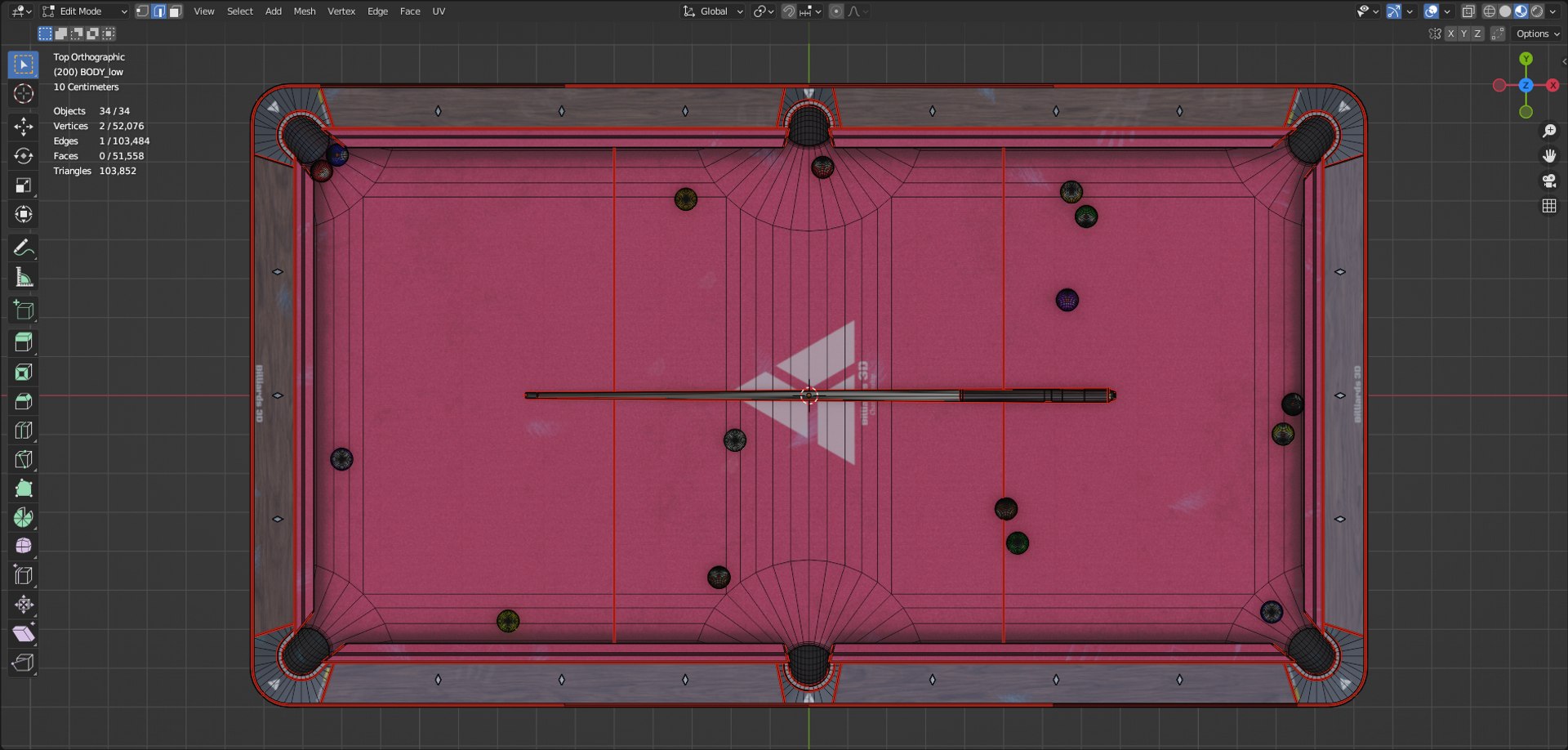Select the Poly Build tool
This screenshot has width=1568, height=750.
[23, 489]
